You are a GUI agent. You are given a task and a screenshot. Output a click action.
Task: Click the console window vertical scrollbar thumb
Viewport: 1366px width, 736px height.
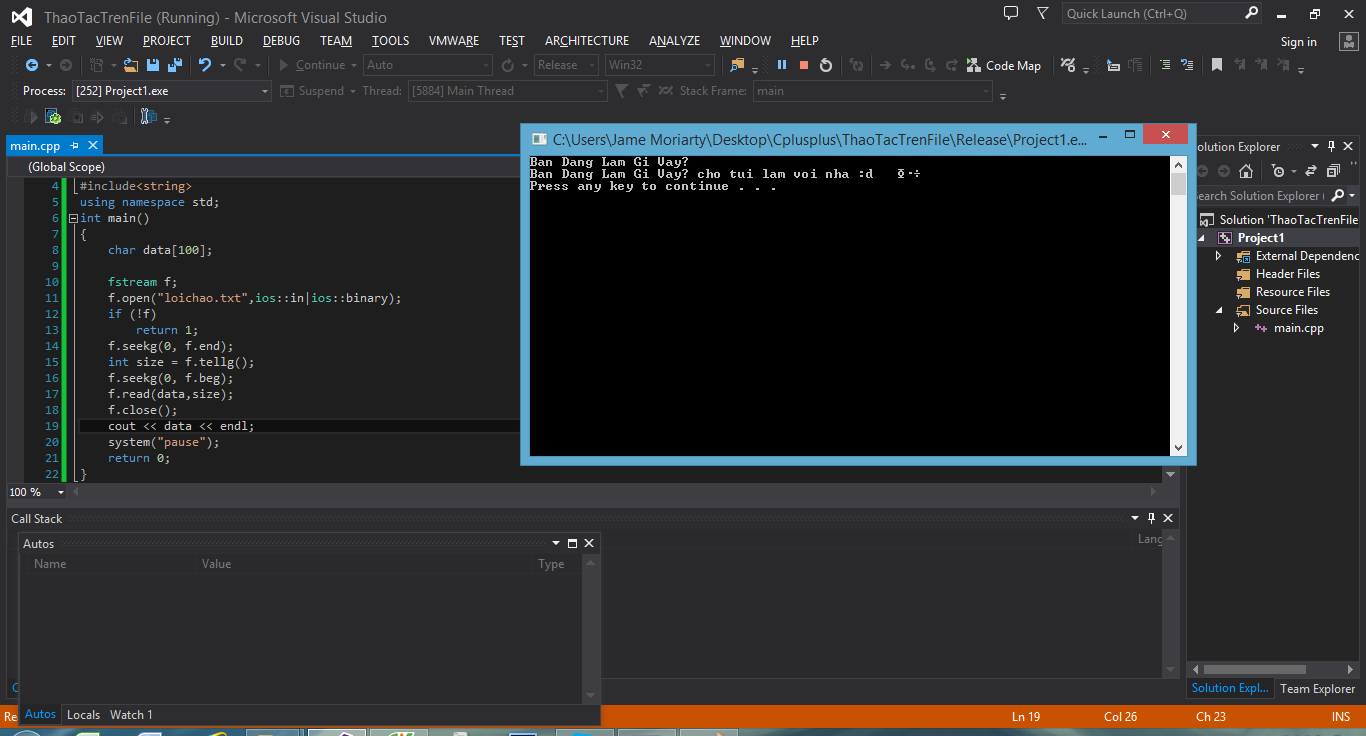point(1178,184)
